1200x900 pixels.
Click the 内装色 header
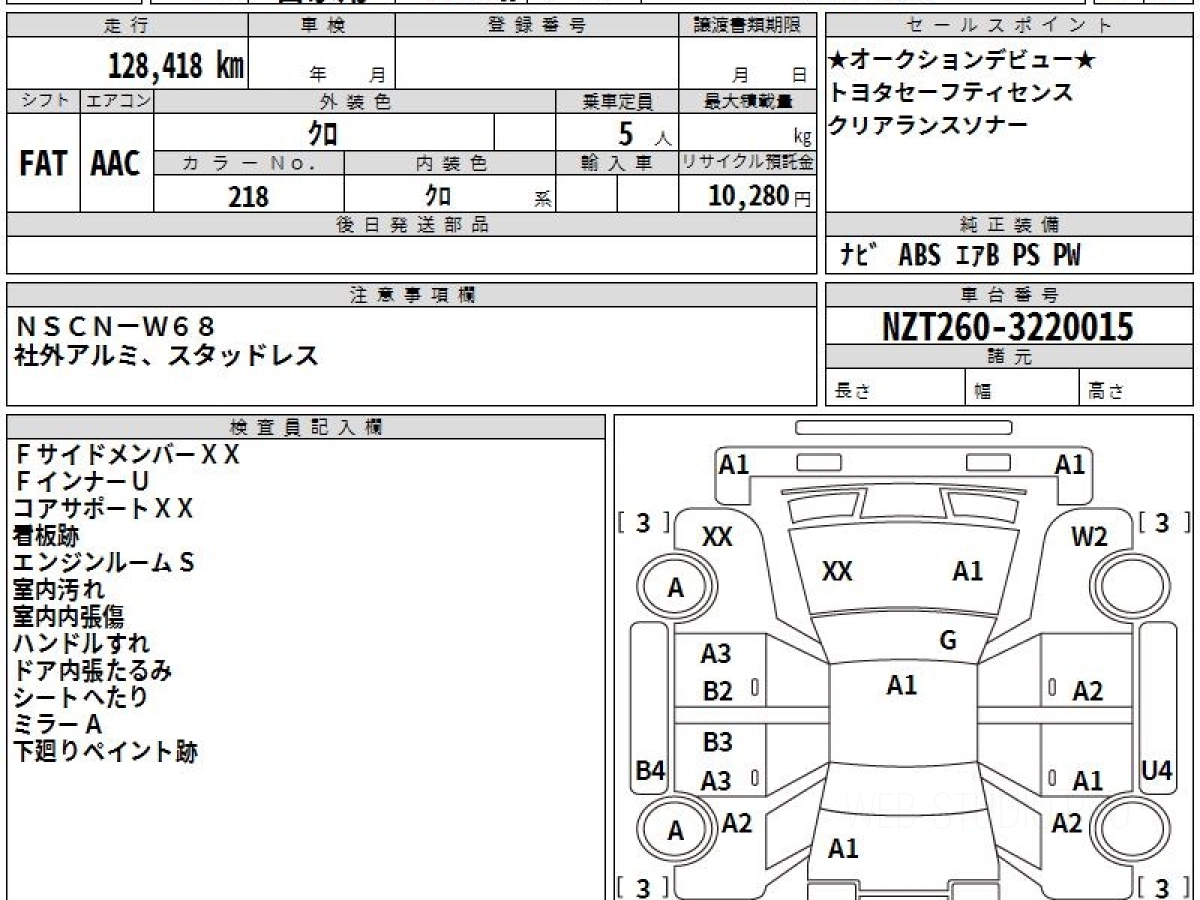tap(450, 163)
